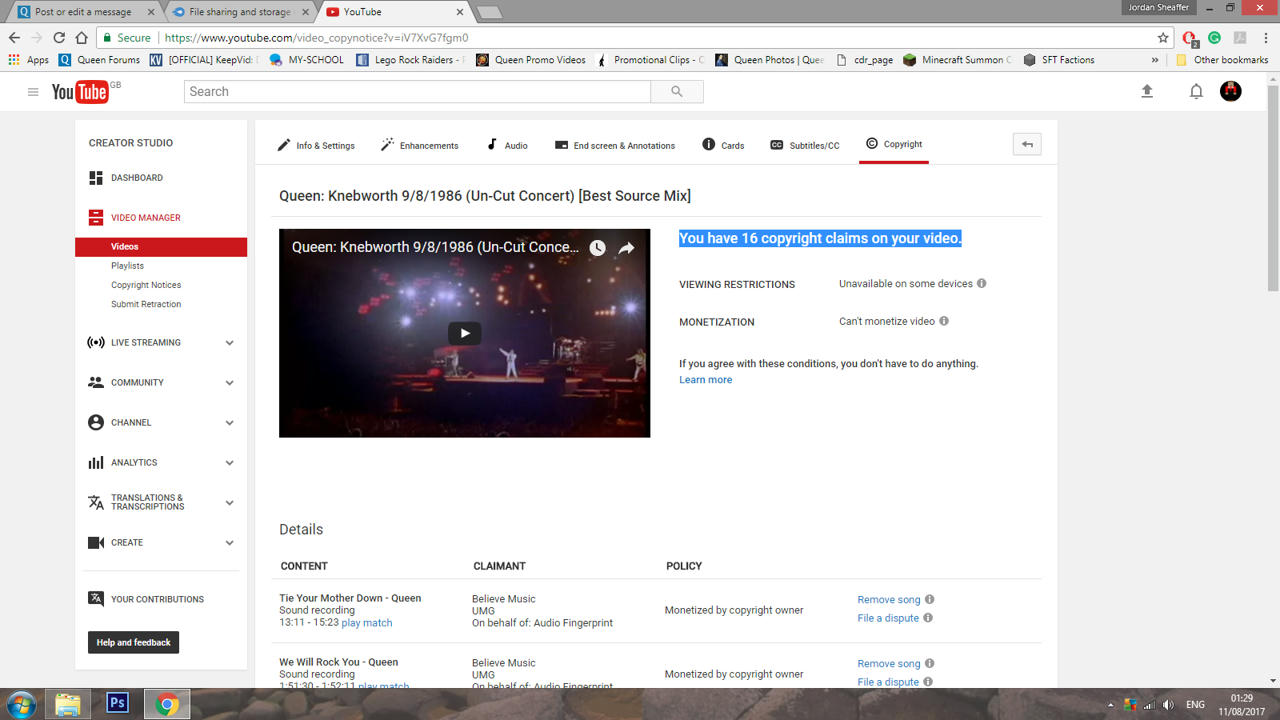Click info icon beside Tie Your Mother Down Remove song
The image size is (1280, 720).
929,599
